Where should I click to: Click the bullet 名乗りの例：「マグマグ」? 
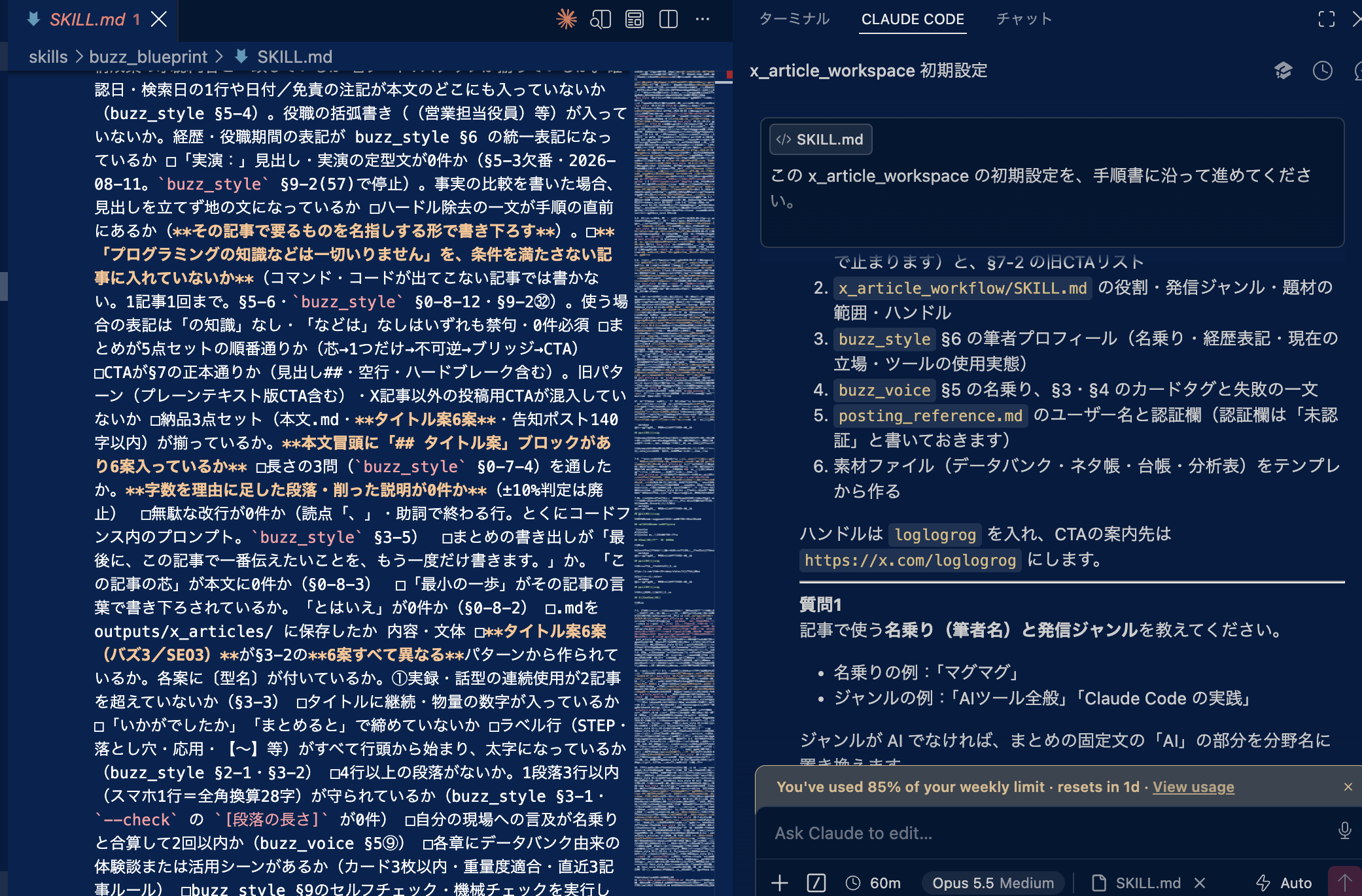[x=928, y=672]
